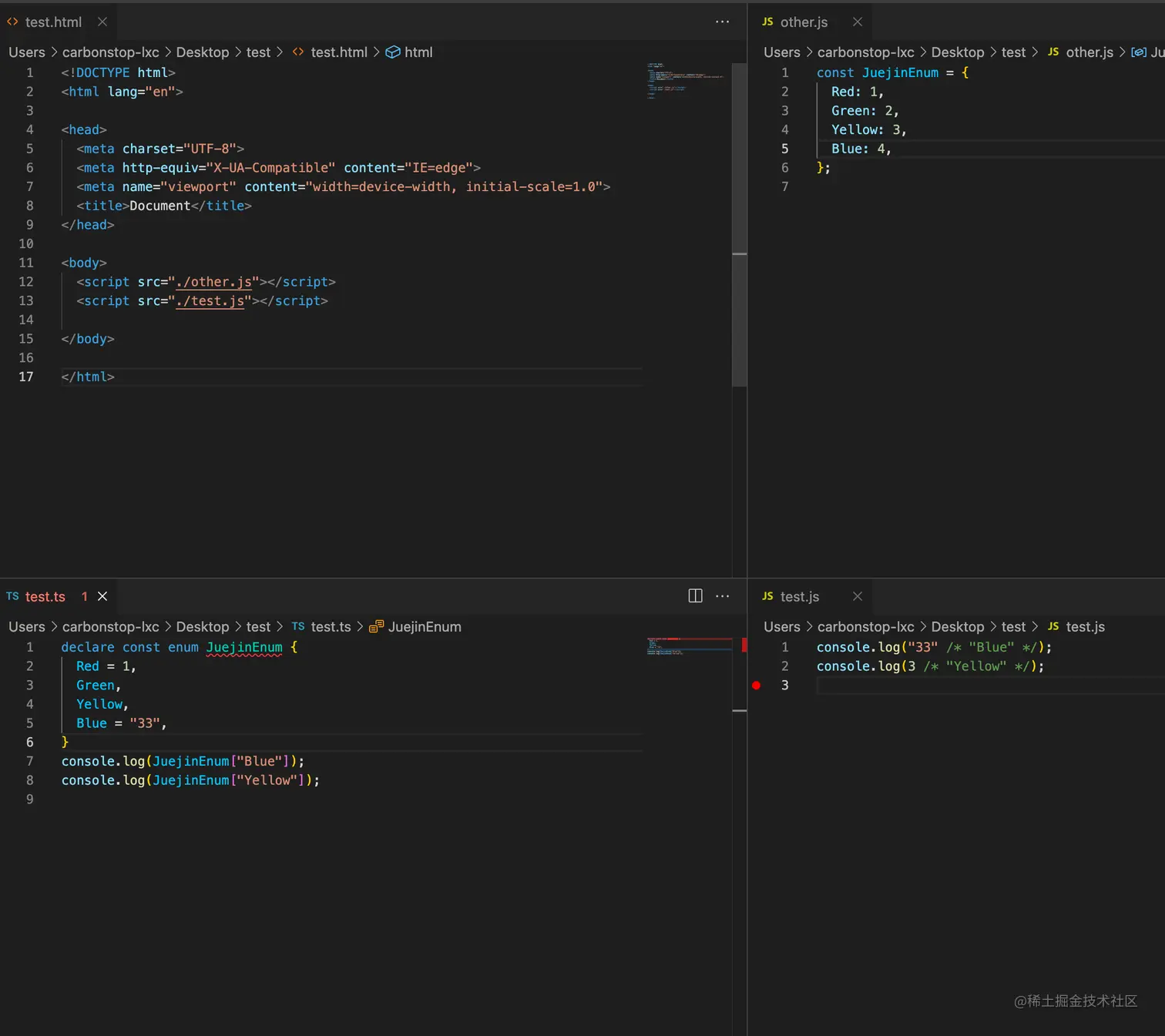Screen dimensions: 1165x1036
Task: Click the html symbol in test.html breadcrumb
Action: 418,52
